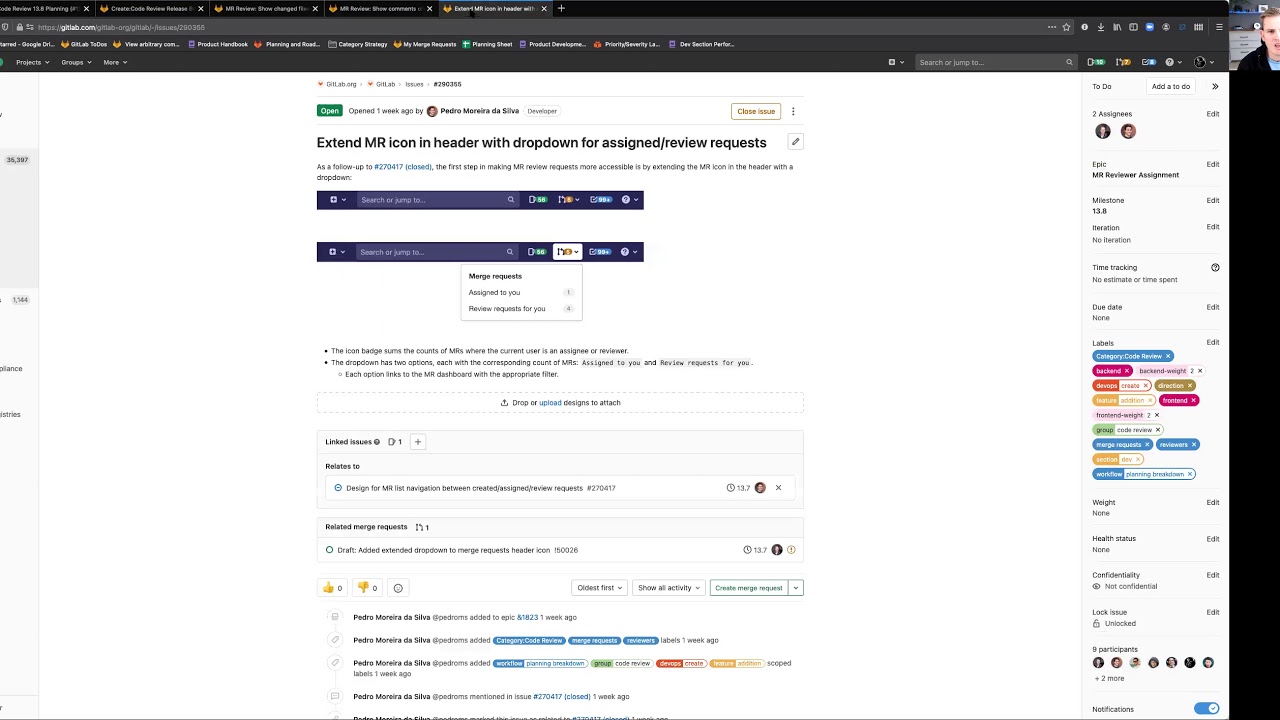
Task: Open the add reaction emoji picker
Action: [398, 588]
